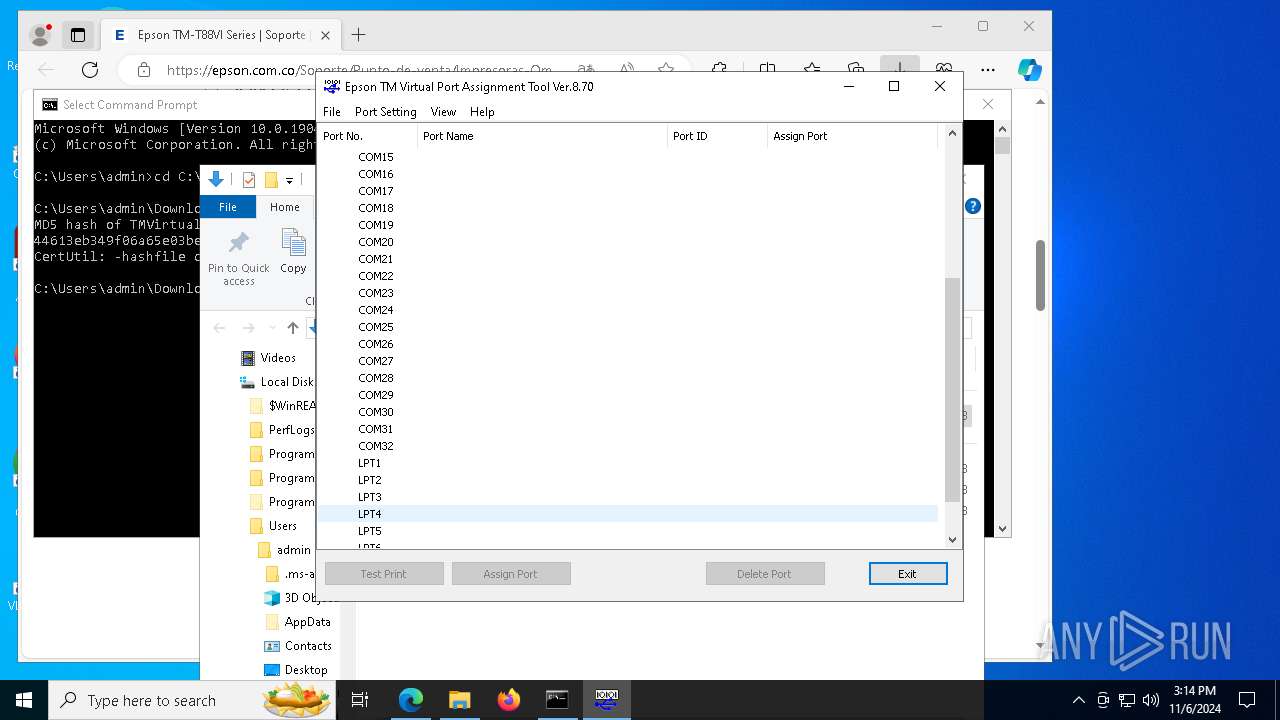Select the LPT4 port row
This screenshot has width=1280, height=720.
click(628, 514)
